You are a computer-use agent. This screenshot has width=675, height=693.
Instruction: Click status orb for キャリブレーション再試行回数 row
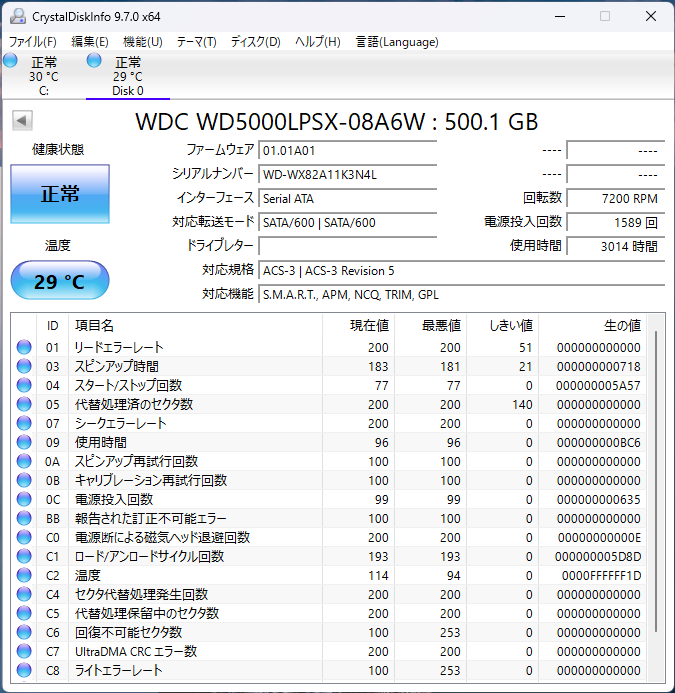coord(24,480)
